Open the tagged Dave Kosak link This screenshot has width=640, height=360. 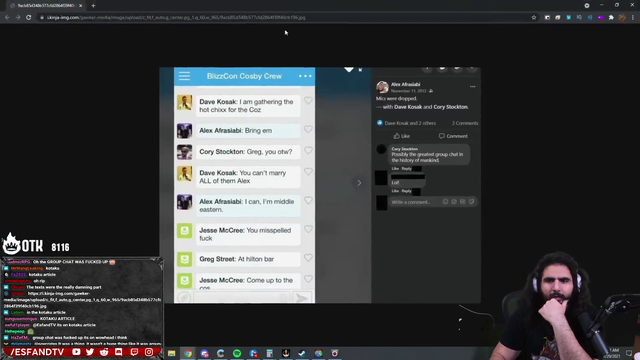408,107
